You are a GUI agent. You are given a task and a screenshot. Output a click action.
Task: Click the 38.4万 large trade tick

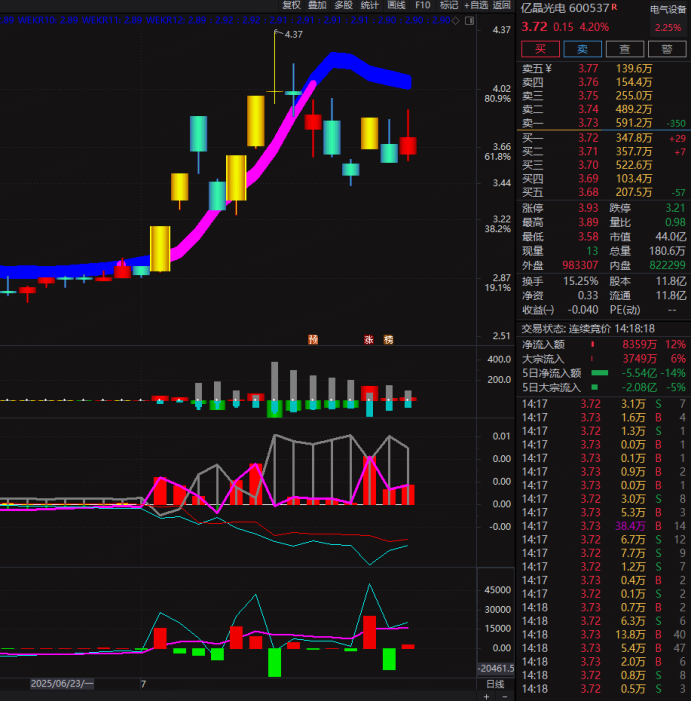pos(630,526)
